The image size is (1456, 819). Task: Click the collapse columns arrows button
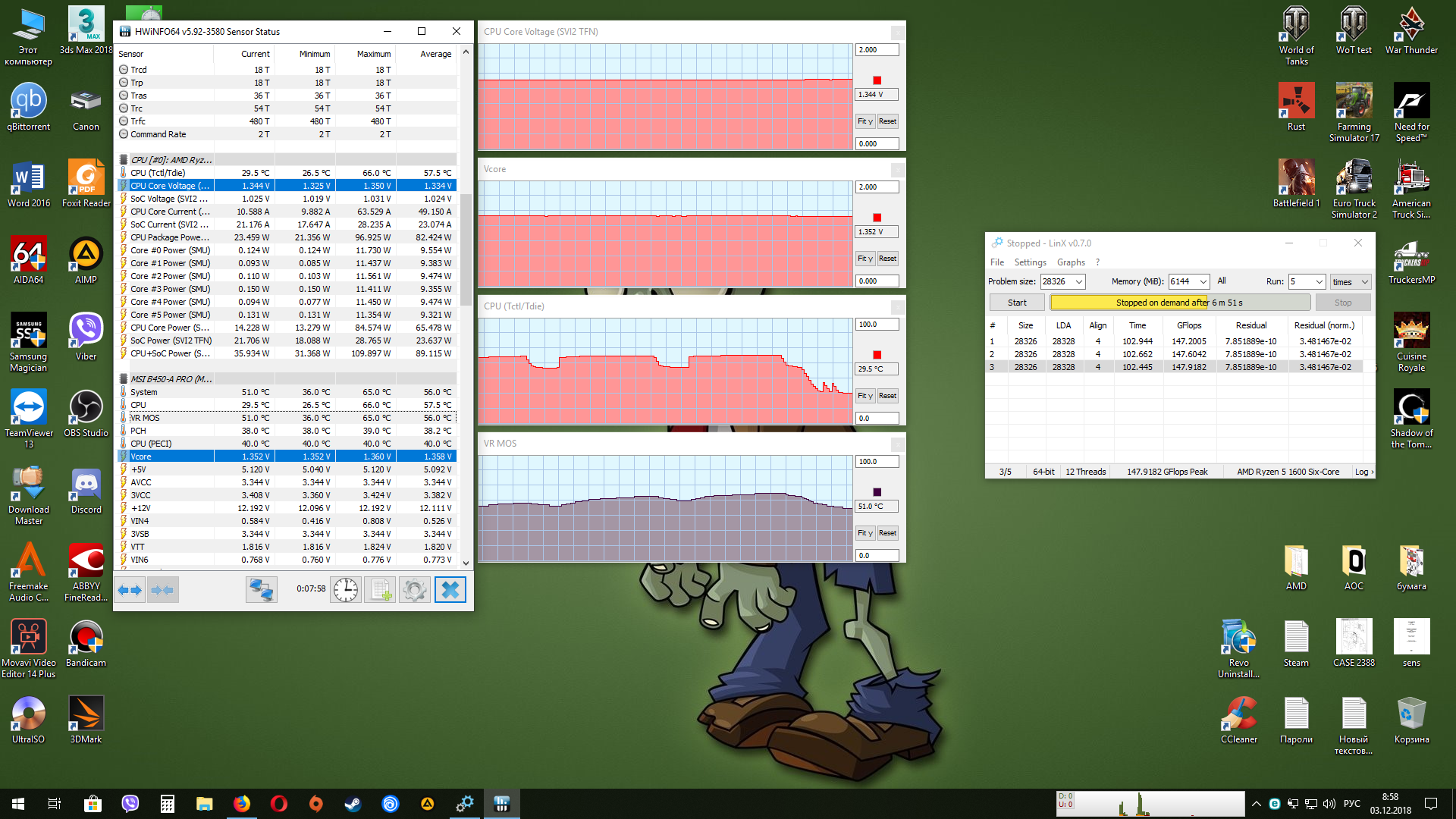162,590
